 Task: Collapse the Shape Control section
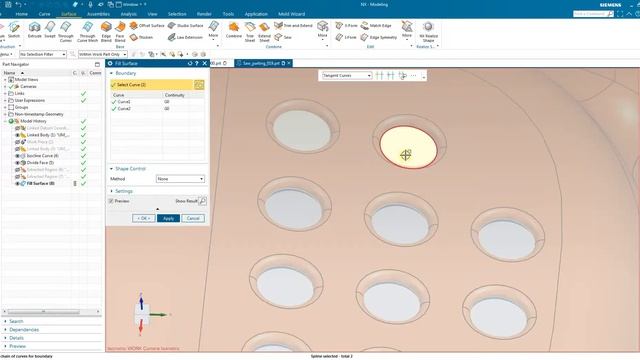[111, 169]
